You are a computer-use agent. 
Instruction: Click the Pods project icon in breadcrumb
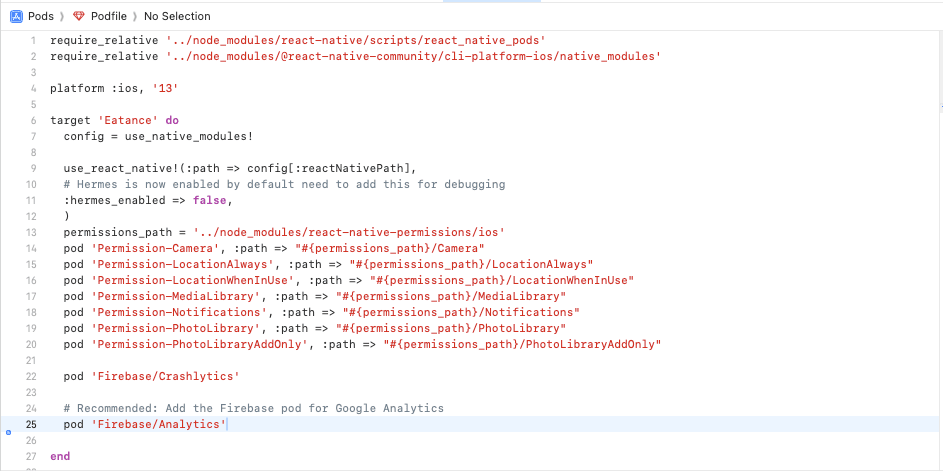click(16, 16)
